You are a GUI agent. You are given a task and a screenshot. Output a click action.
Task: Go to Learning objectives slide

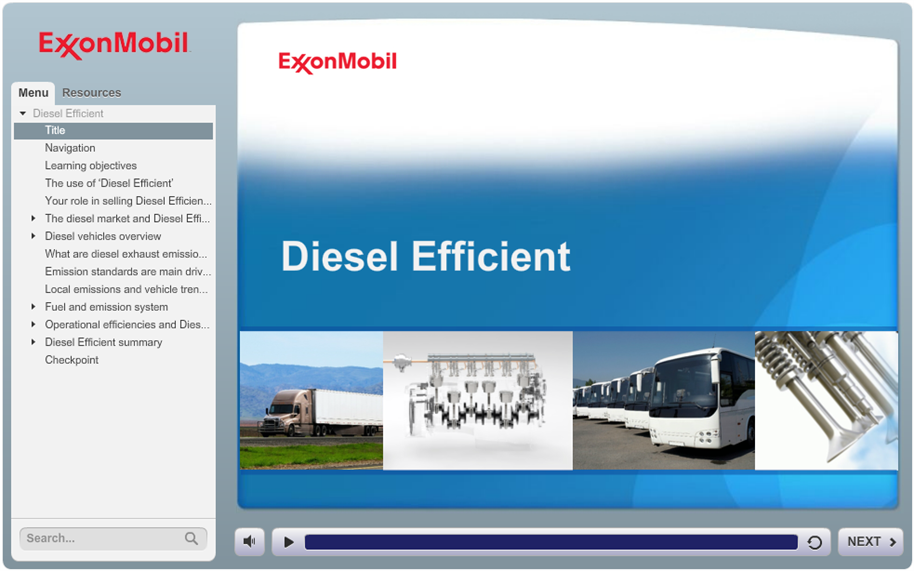coord(91,166)
